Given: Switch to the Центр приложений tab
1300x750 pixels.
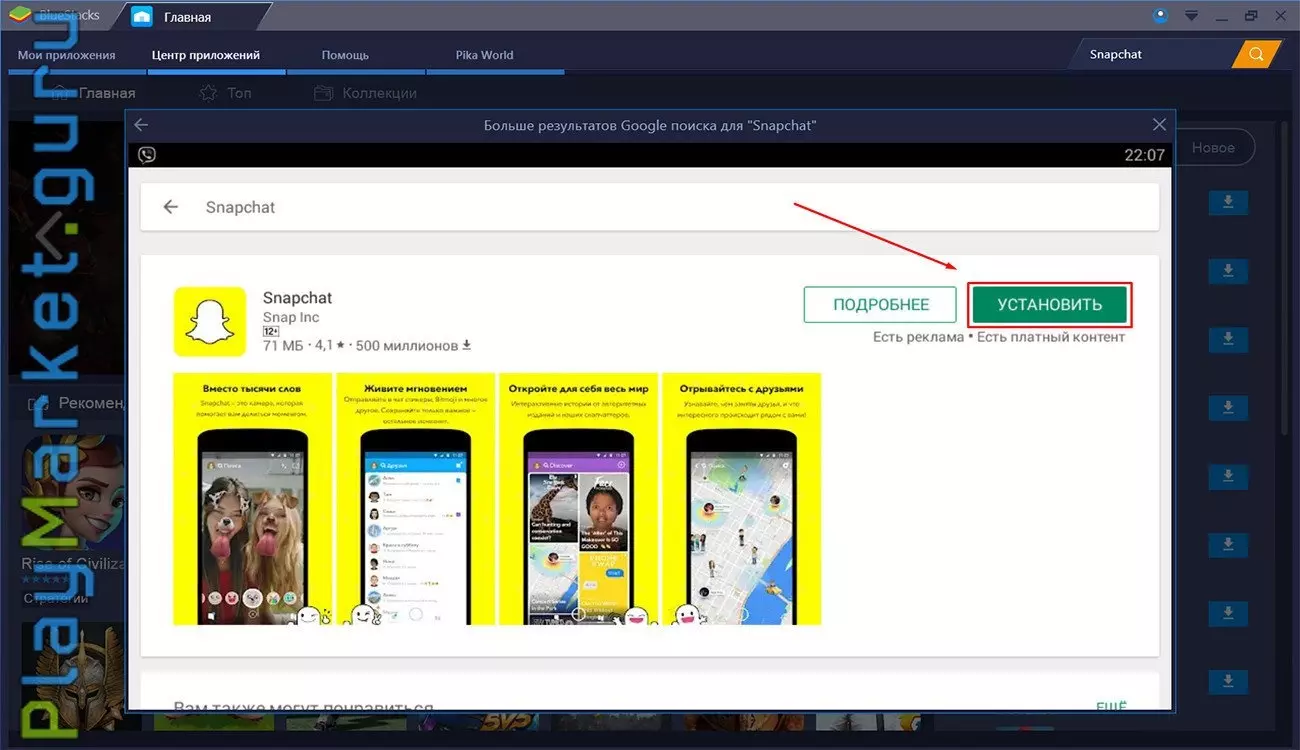Looking at the screenshot, I should (206, 55).
